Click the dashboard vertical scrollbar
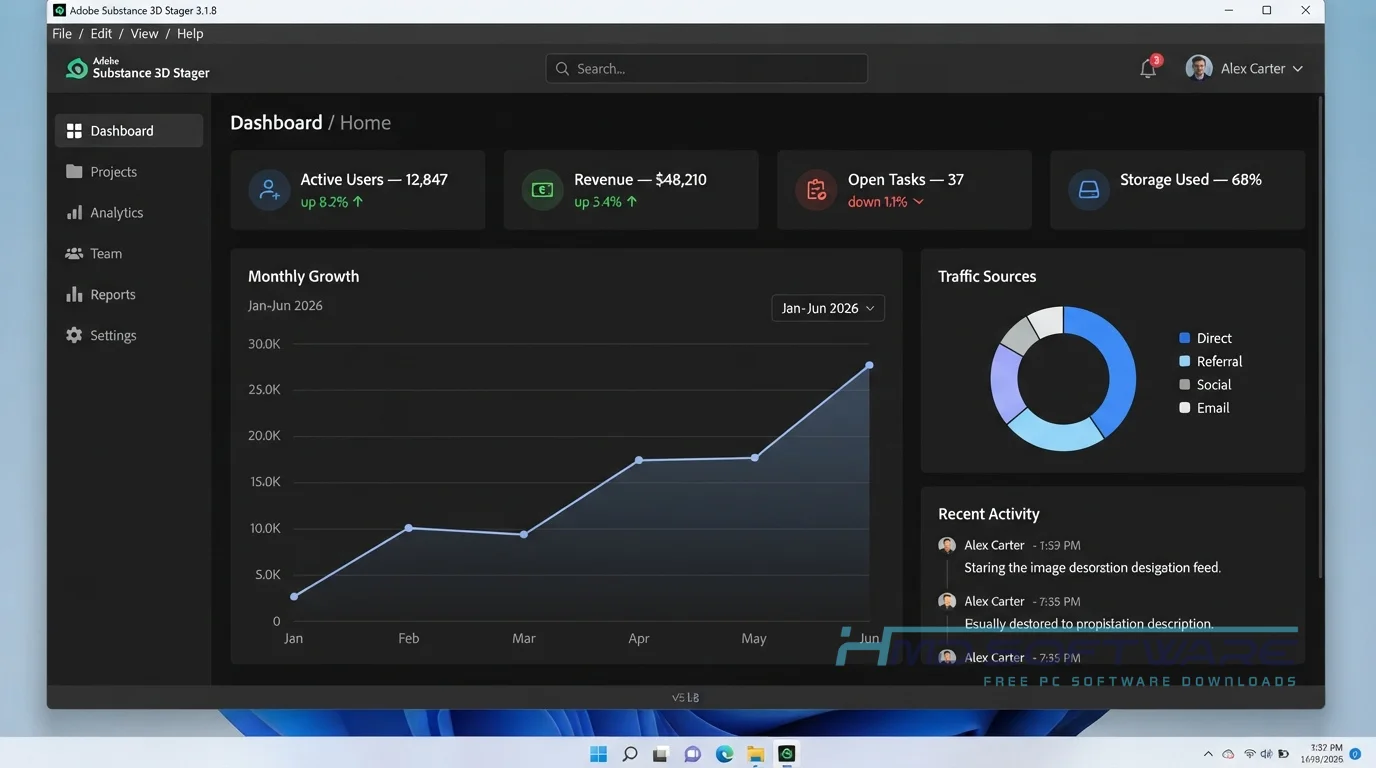 click(1321, 338)
